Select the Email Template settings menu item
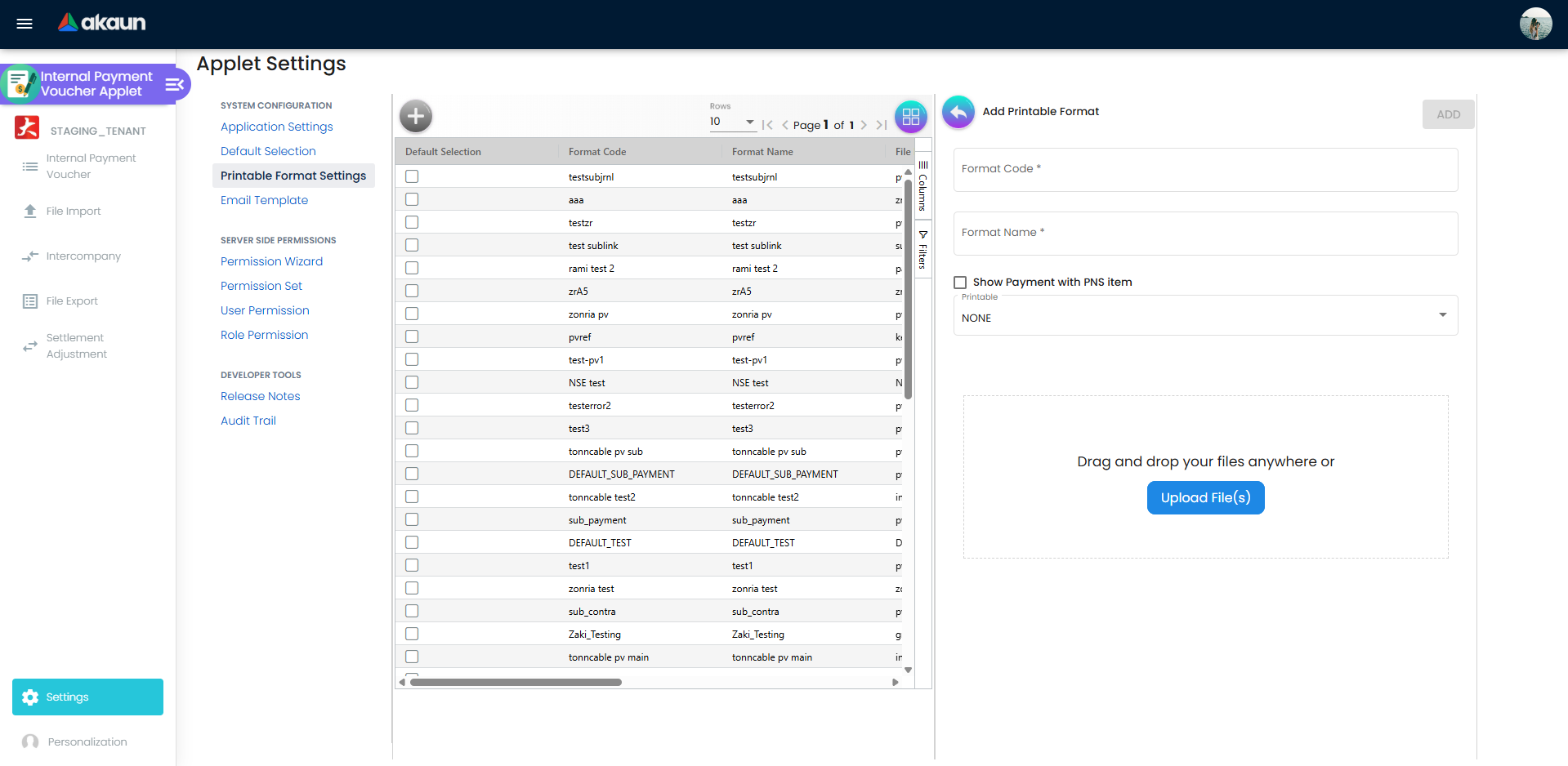This screenshot has height=766, width=1568. click(x=264, y=200)
